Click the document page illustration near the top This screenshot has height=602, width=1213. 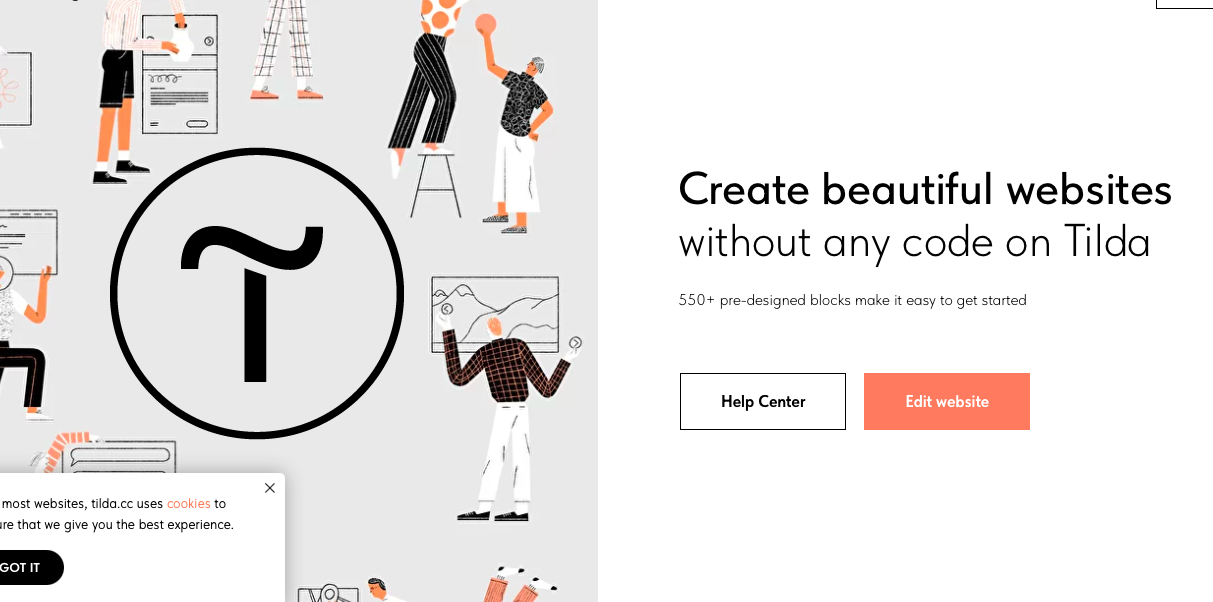(x=180, y=73)
